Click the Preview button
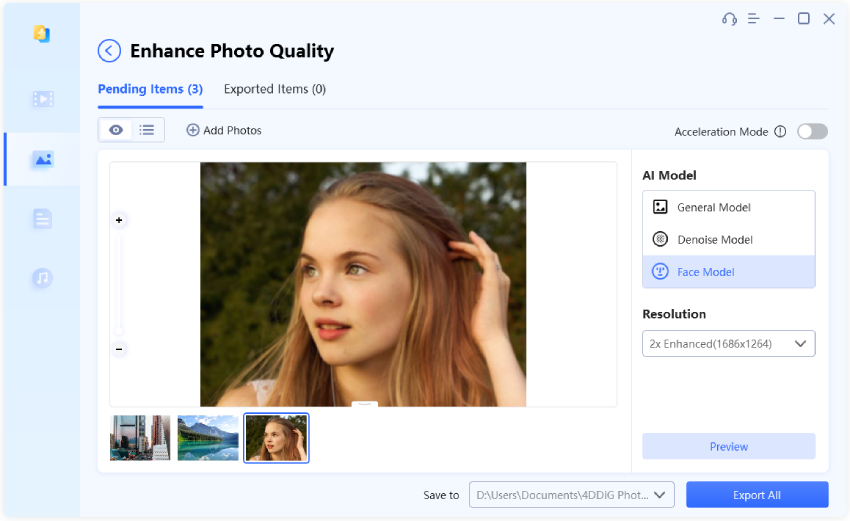Image resolution: width=850 pixels, height=521 pixels. coord(728,447)
